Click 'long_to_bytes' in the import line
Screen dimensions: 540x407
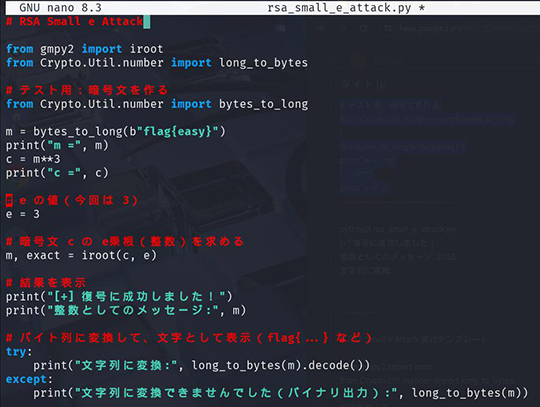pyautogui.click(x=263, y=63)
